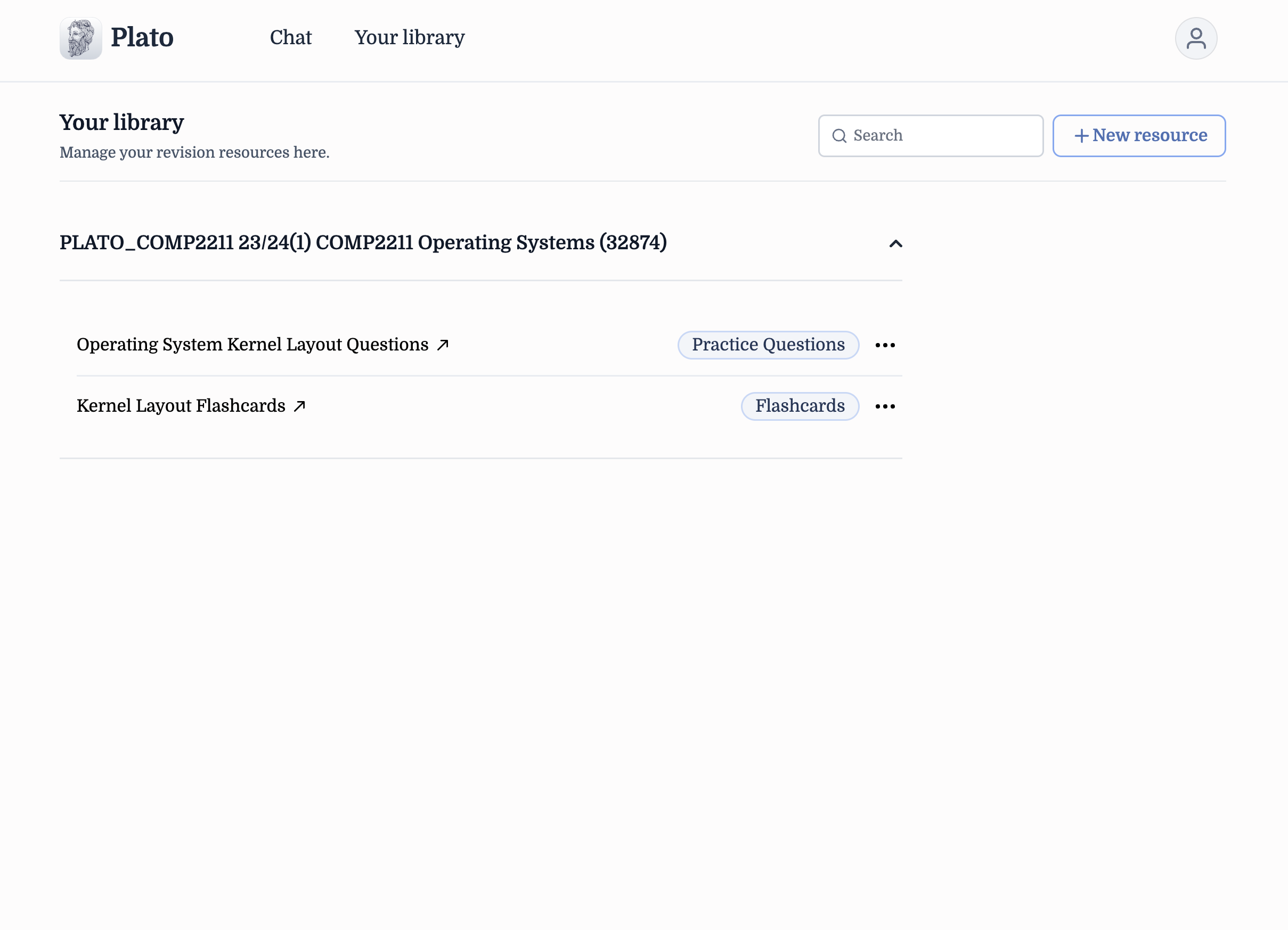Focus the Search input field
Image resolution: width=1288 pixels, height=930 pixels.
[943, 136]
